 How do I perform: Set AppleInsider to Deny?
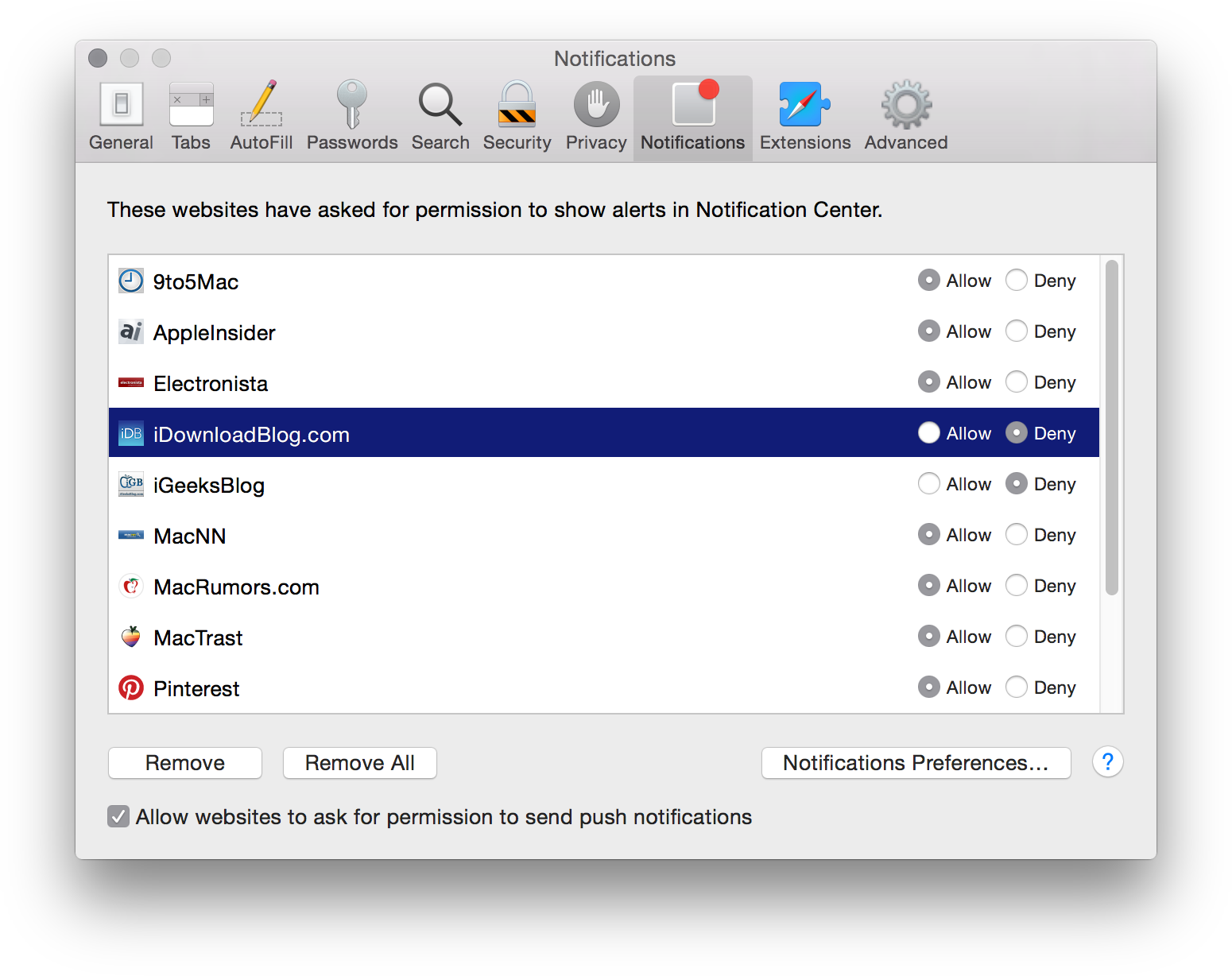click(1017, 331)
